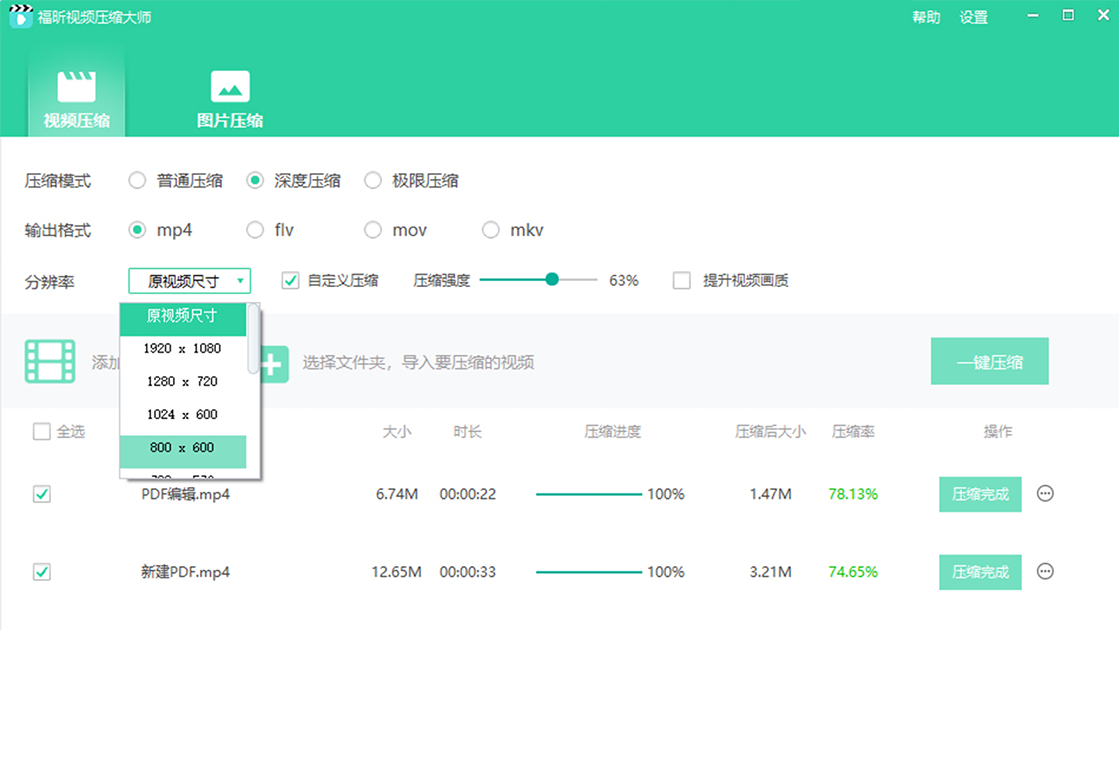Open the 设置 menu

pos(973,17)
